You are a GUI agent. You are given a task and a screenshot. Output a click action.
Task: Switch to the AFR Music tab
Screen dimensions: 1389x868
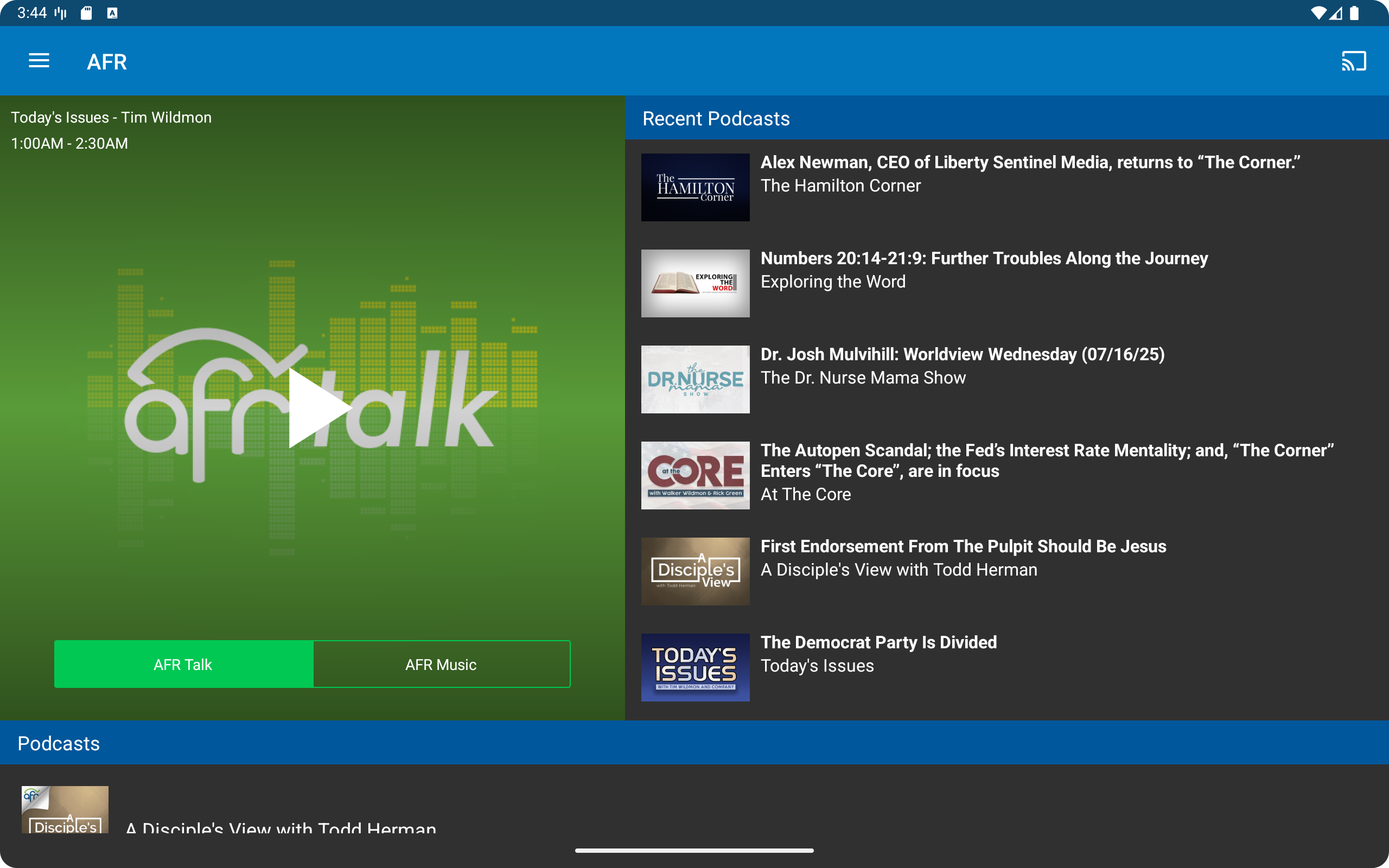pos(441,664)
